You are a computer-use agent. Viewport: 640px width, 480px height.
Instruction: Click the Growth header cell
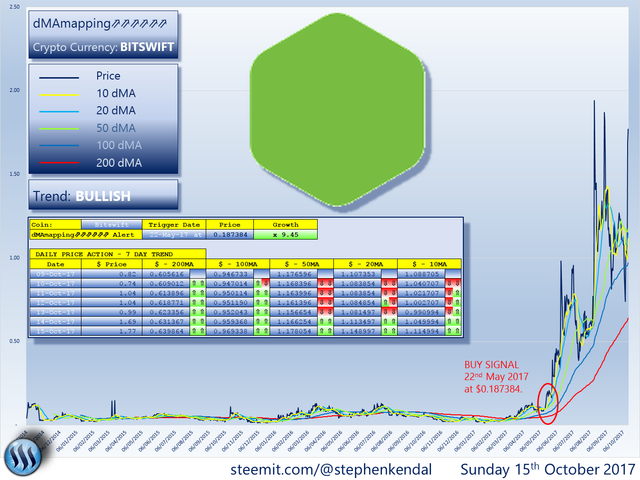(x=285, y=224)
